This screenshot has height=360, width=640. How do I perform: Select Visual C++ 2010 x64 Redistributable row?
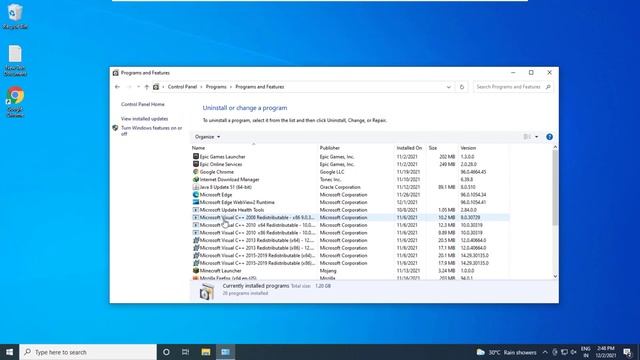click(350, 225)
